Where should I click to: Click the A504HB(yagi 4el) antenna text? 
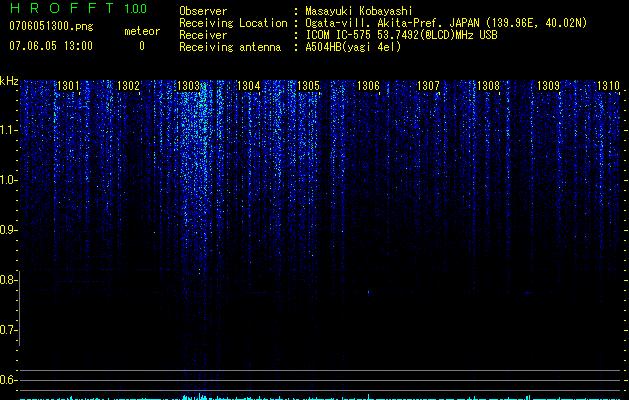pyautogui.click(x=353, y=47)
